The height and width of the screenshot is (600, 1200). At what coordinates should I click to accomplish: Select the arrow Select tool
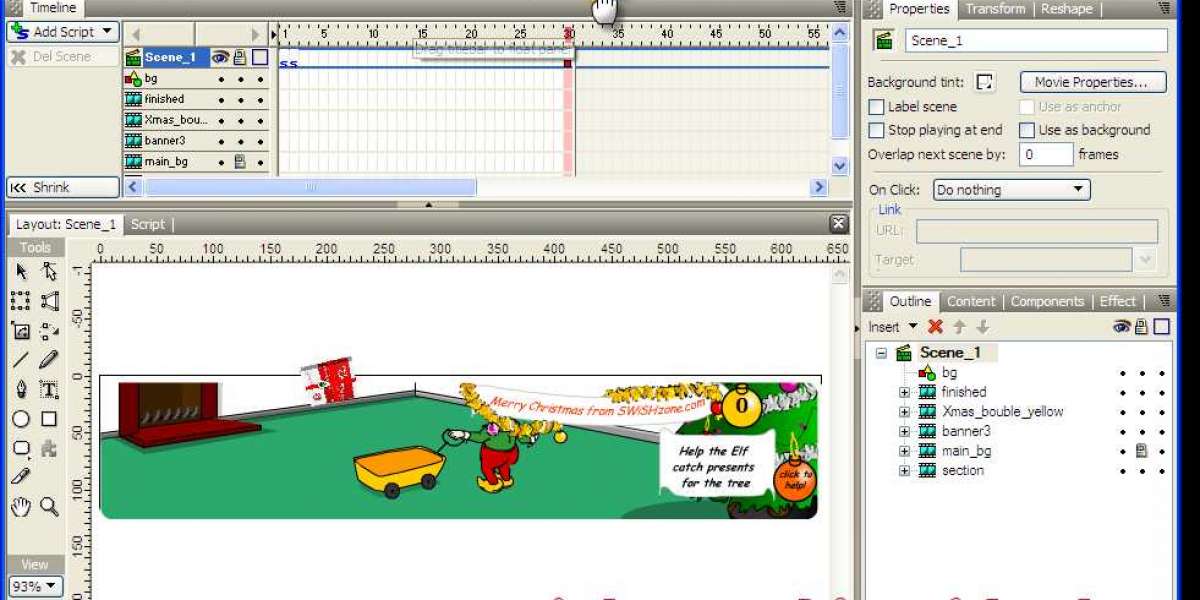[21, 272]
